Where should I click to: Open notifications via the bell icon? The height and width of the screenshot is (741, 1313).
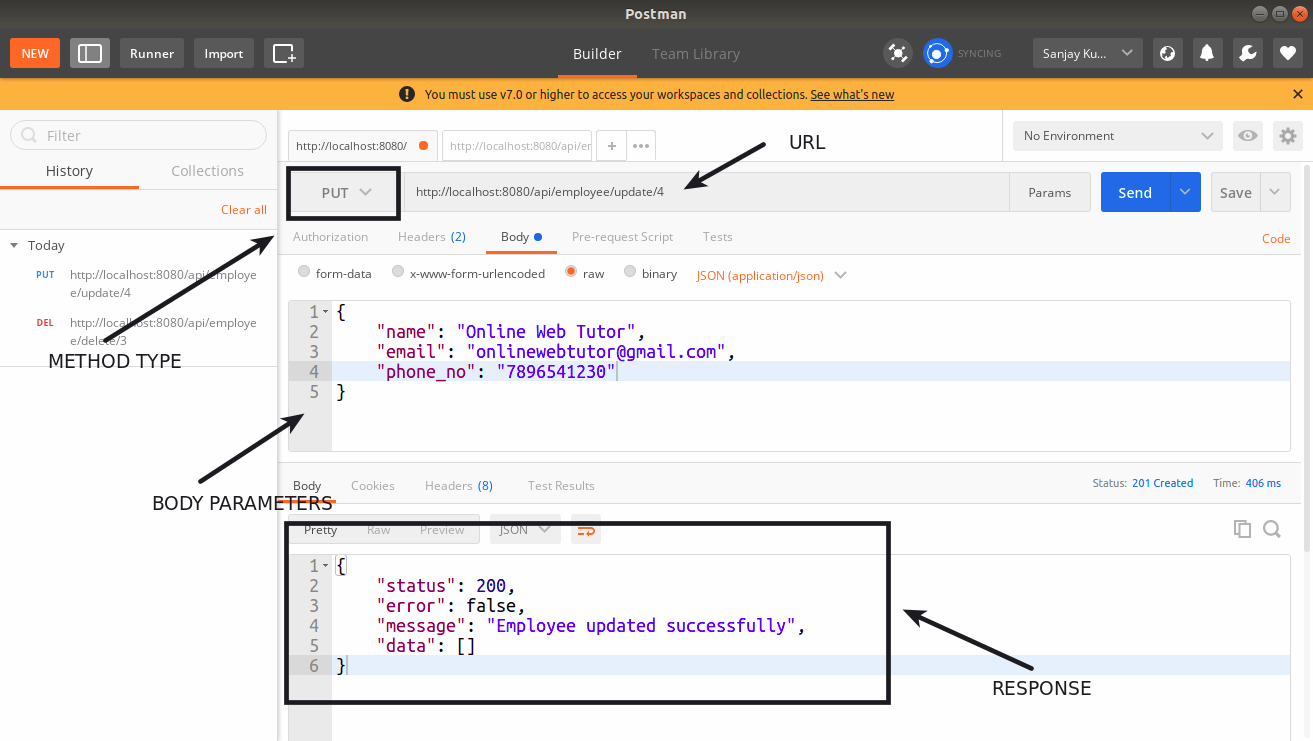(1207, 52)
